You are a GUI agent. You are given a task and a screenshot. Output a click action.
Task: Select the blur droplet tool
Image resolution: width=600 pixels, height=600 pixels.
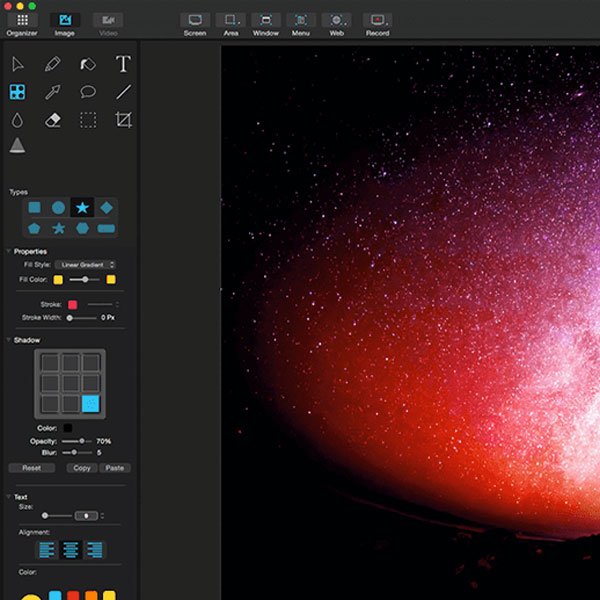coord(17,120)
